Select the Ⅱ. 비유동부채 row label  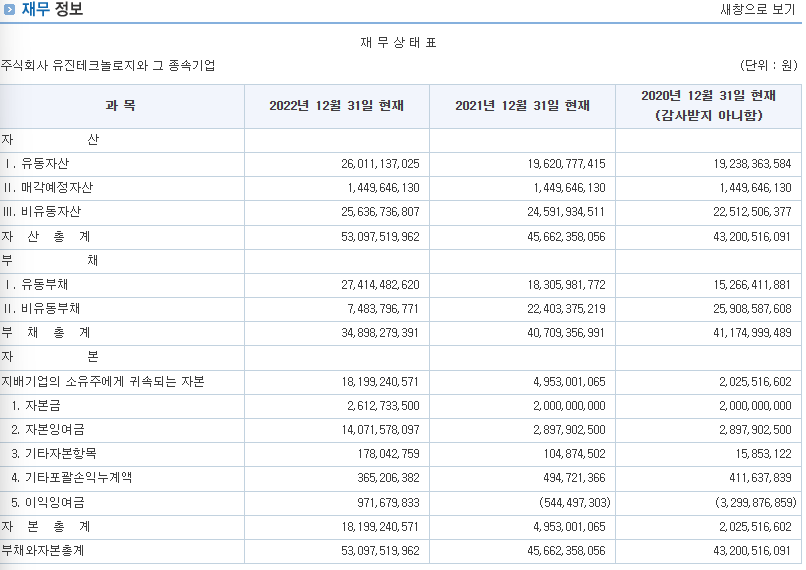42,308
